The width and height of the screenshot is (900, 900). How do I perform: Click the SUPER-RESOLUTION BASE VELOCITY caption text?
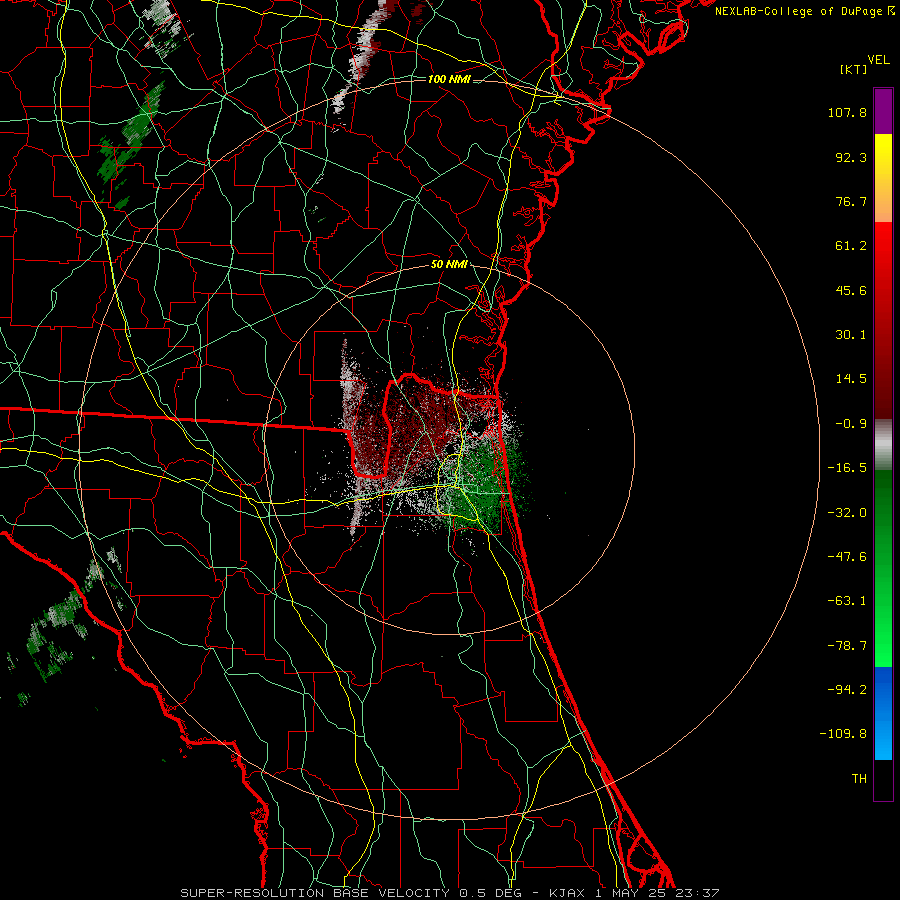(315, 893)
